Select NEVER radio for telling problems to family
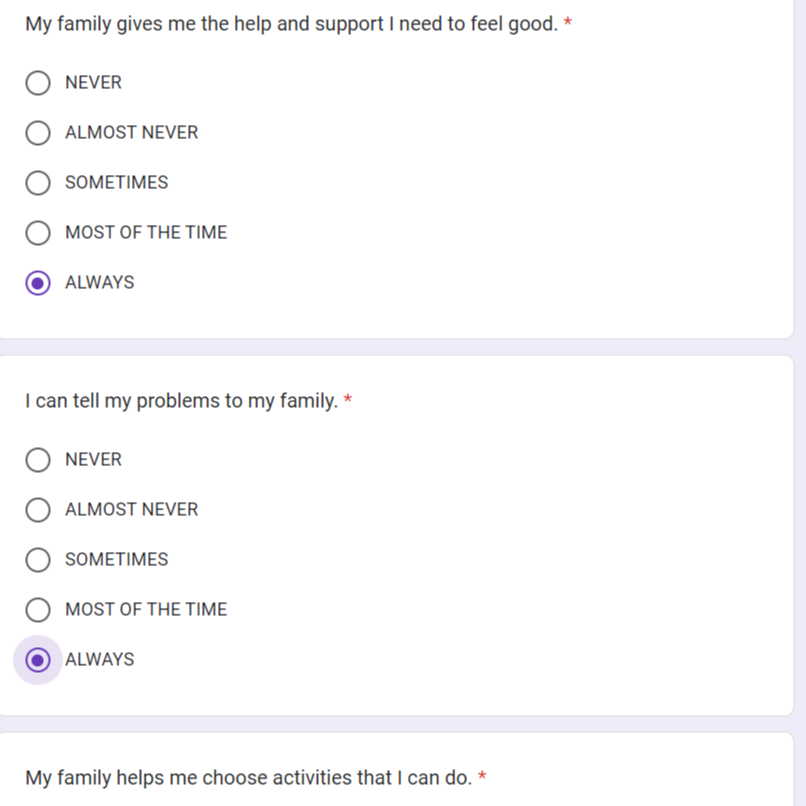806x806 pixels. click(38, 460)
